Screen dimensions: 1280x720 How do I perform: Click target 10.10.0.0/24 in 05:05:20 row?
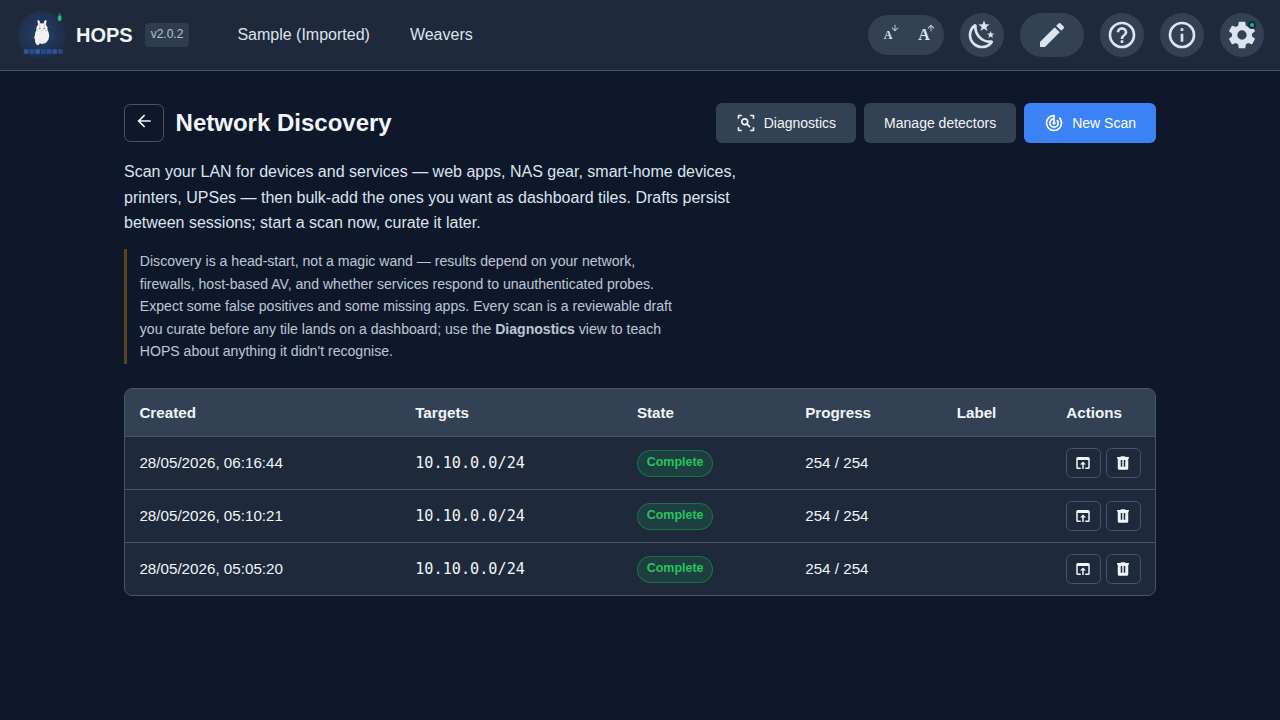pos(470,568)
